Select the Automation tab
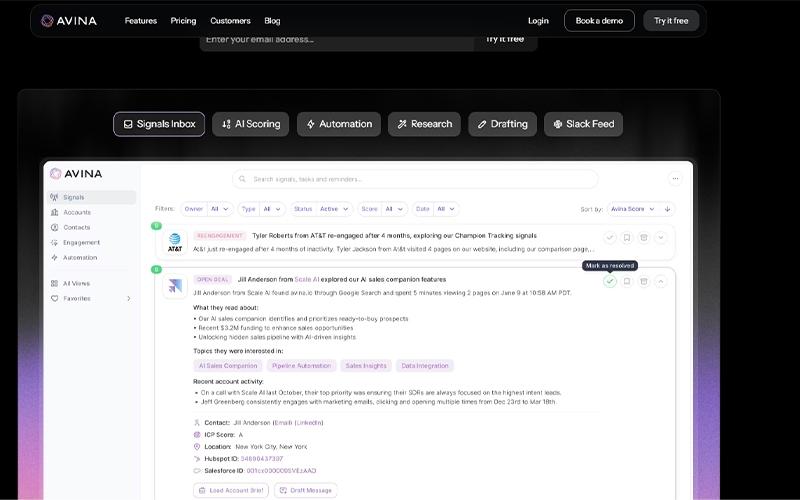 coord(339,124)
